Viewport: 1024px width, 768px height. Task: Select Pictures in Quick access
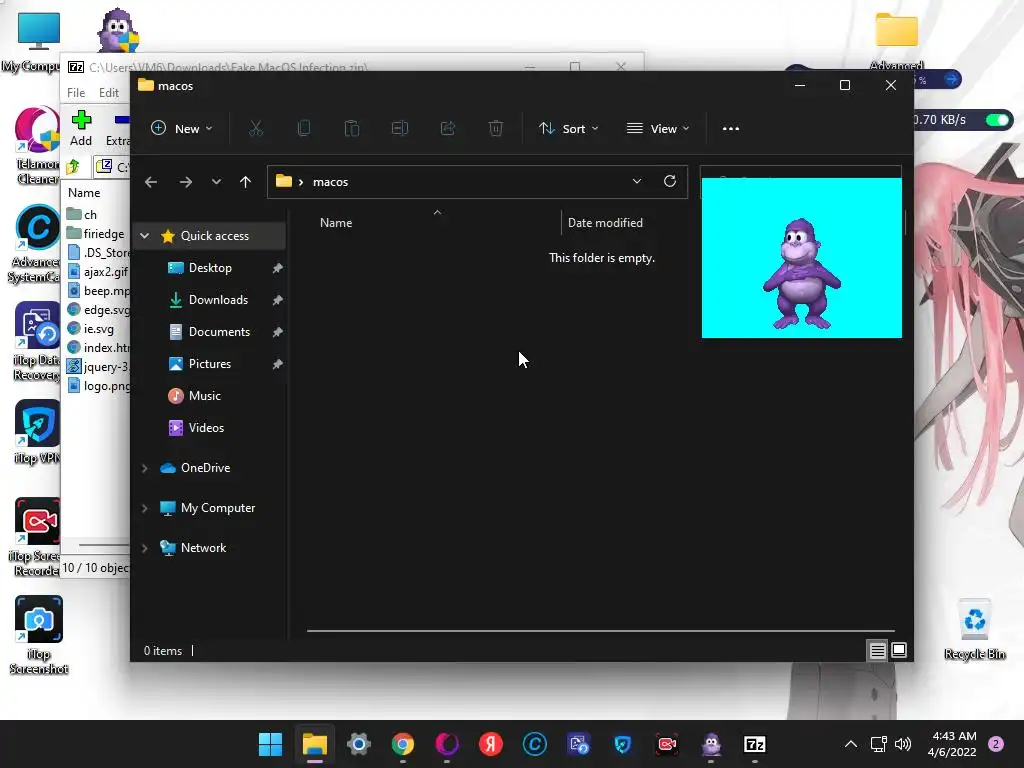210,364
